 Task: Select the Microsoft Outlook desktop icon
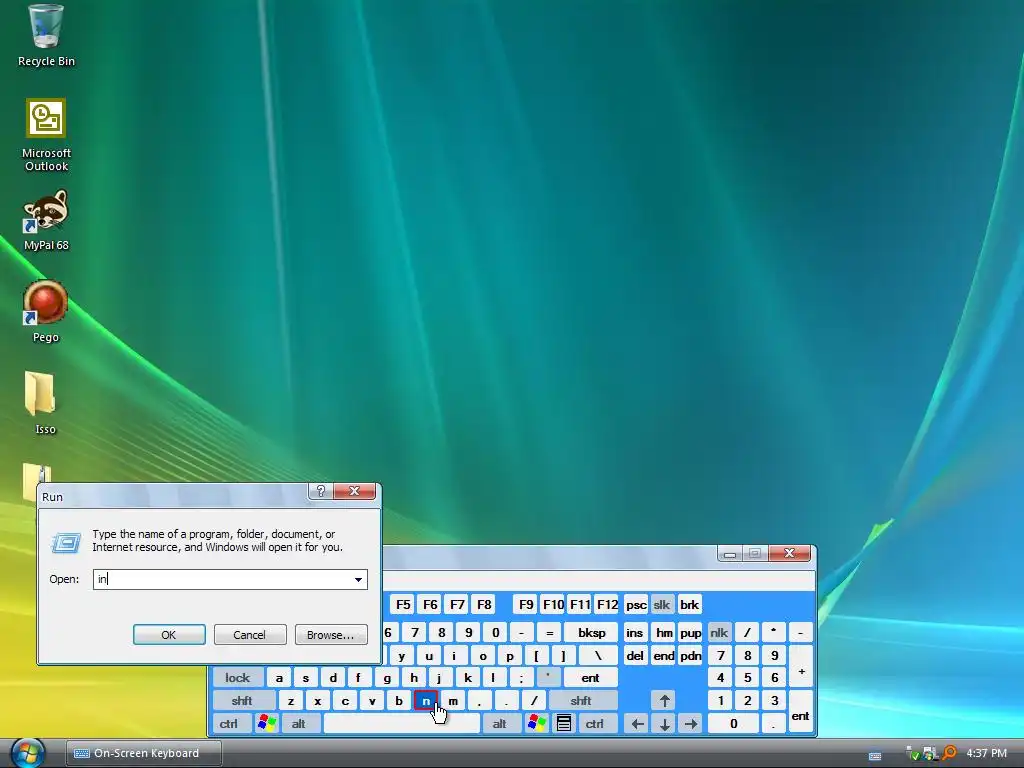[x=46, y=135]
